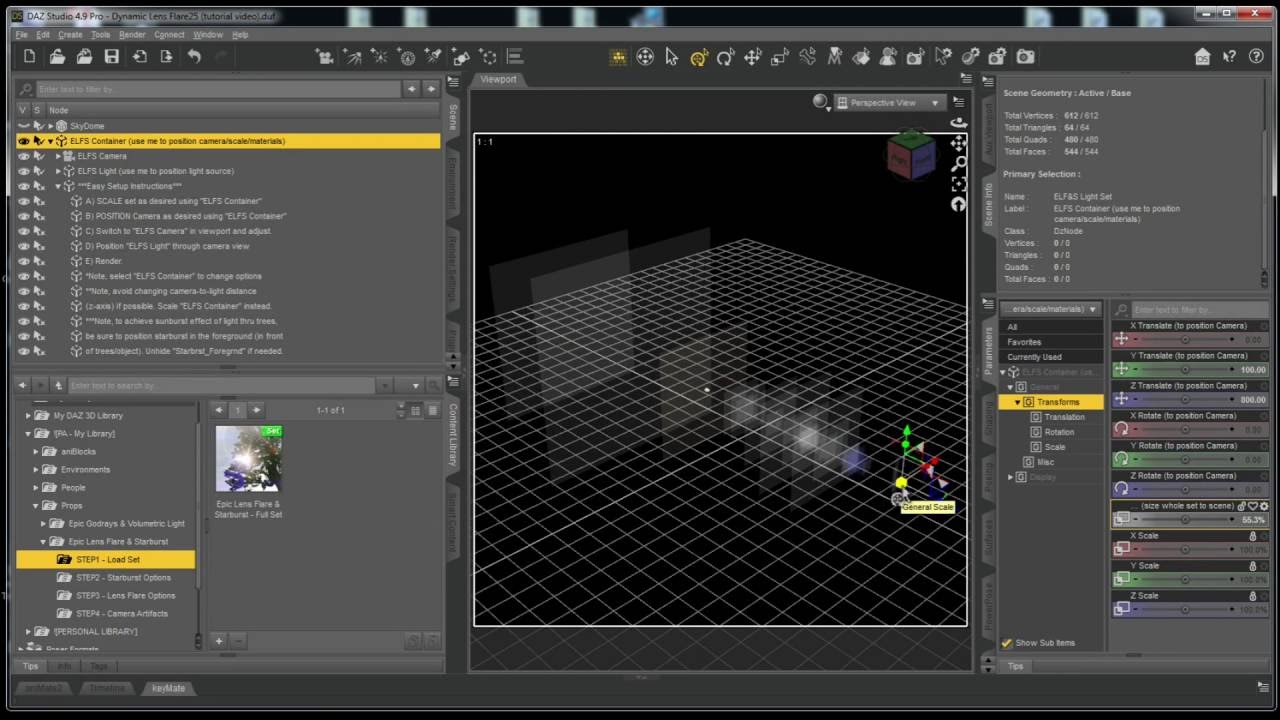This screenshot has width=1280, height=720.
Task: Create a new point light icon
Action: (x=379, y=57)
